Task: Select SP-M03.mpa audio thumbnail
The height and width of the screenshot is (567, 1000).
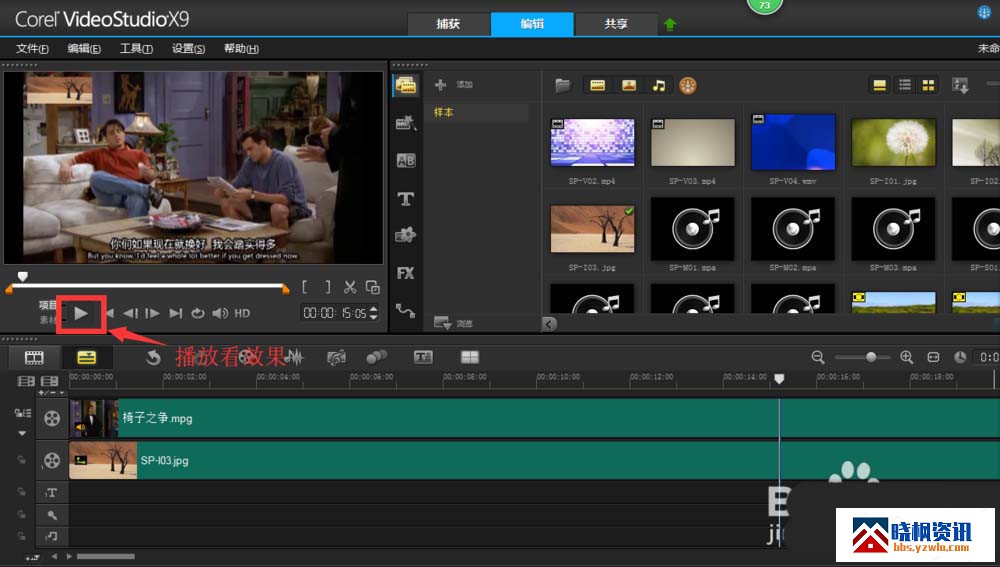Action: [x=893, y=228]
